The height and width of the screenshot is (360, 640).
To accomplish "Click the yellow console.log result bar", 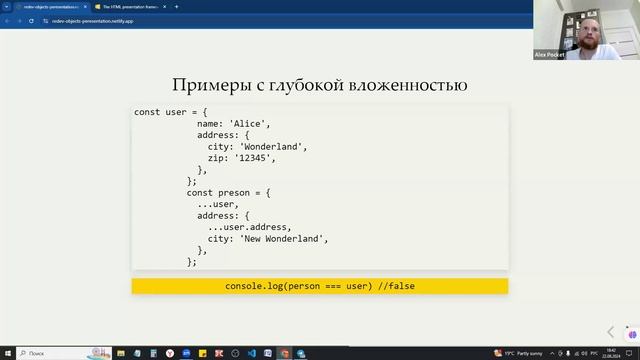I will 320,286.
